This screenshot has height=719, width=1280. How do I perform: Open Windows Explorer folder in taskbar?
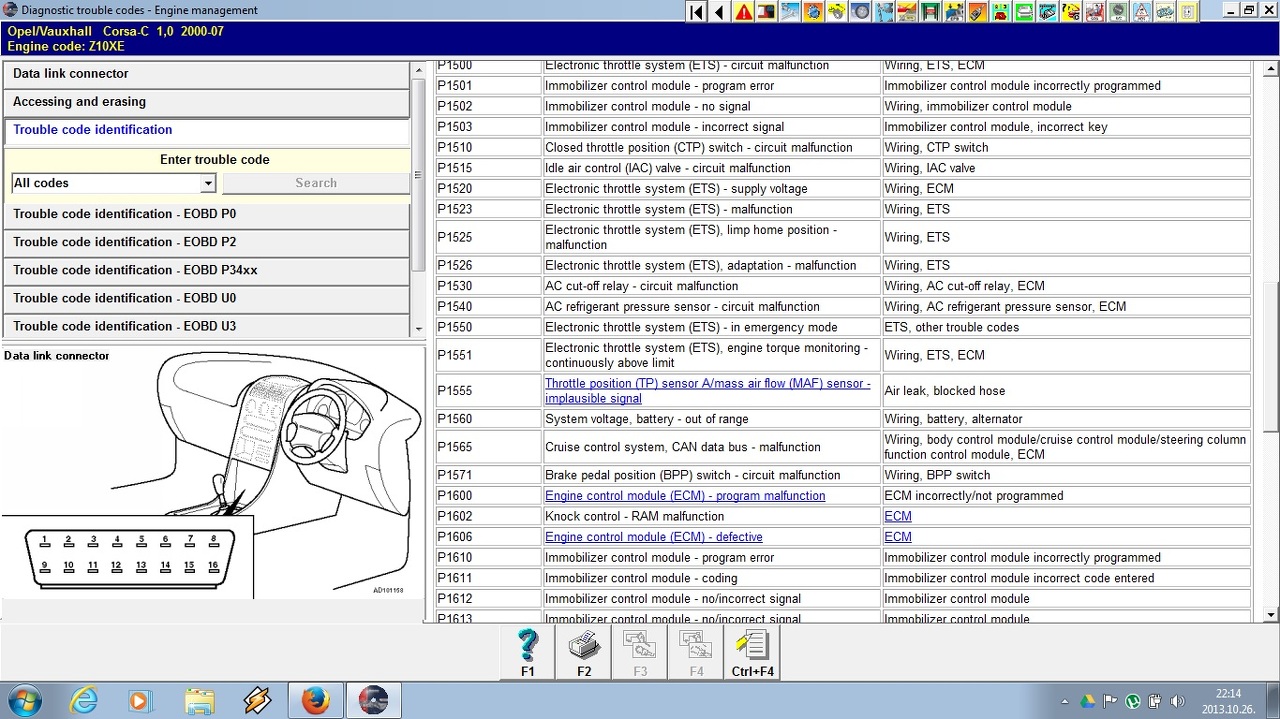point(199,700)
